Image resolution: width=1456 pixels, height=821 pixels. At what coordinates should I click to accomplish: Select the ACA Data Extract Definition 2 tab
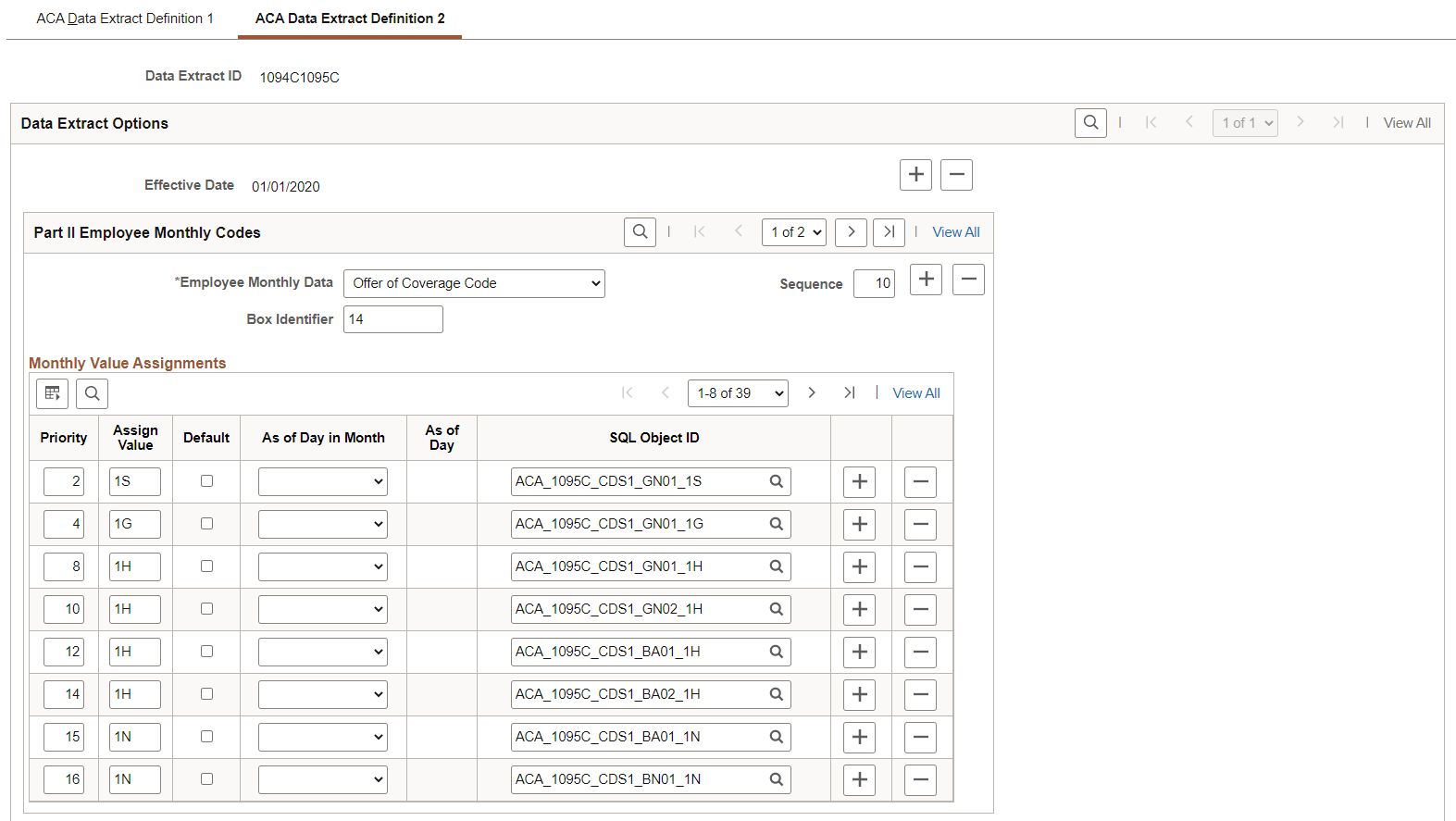coord(350,19)
